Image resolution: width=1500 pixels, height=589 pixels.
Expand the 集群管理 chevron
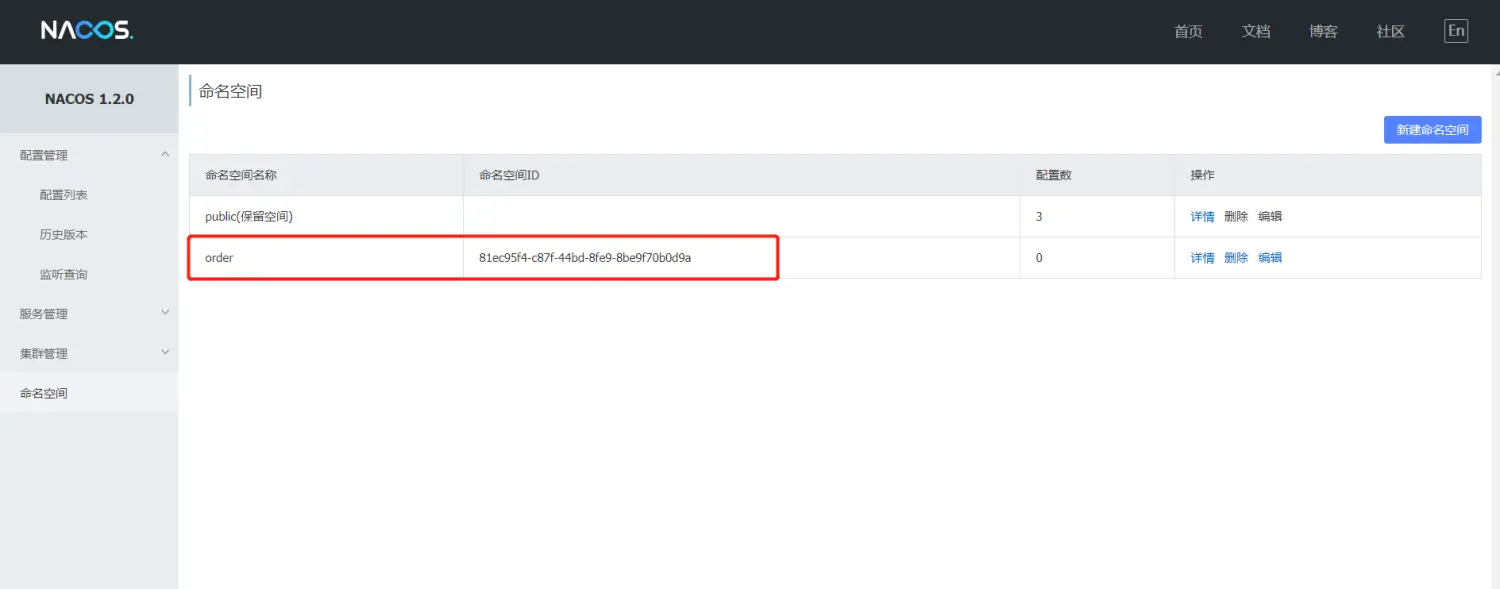[x=165, y=353]
